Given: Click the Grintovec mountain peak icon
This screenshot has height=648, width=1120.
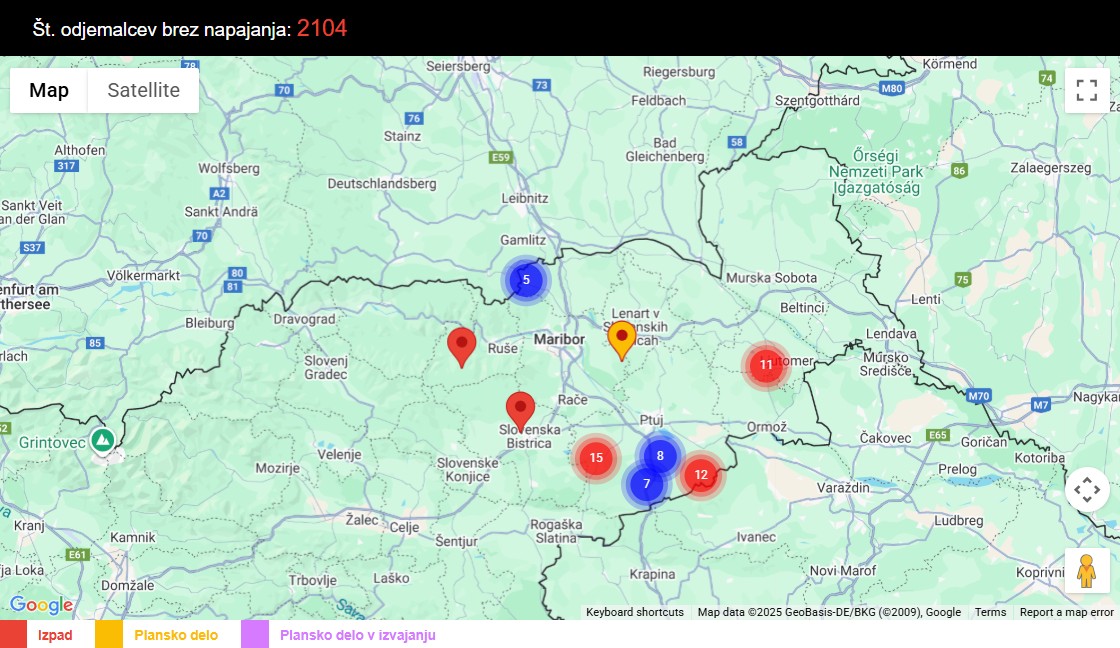Looking at the screenshot, I should tap(100, 439).
